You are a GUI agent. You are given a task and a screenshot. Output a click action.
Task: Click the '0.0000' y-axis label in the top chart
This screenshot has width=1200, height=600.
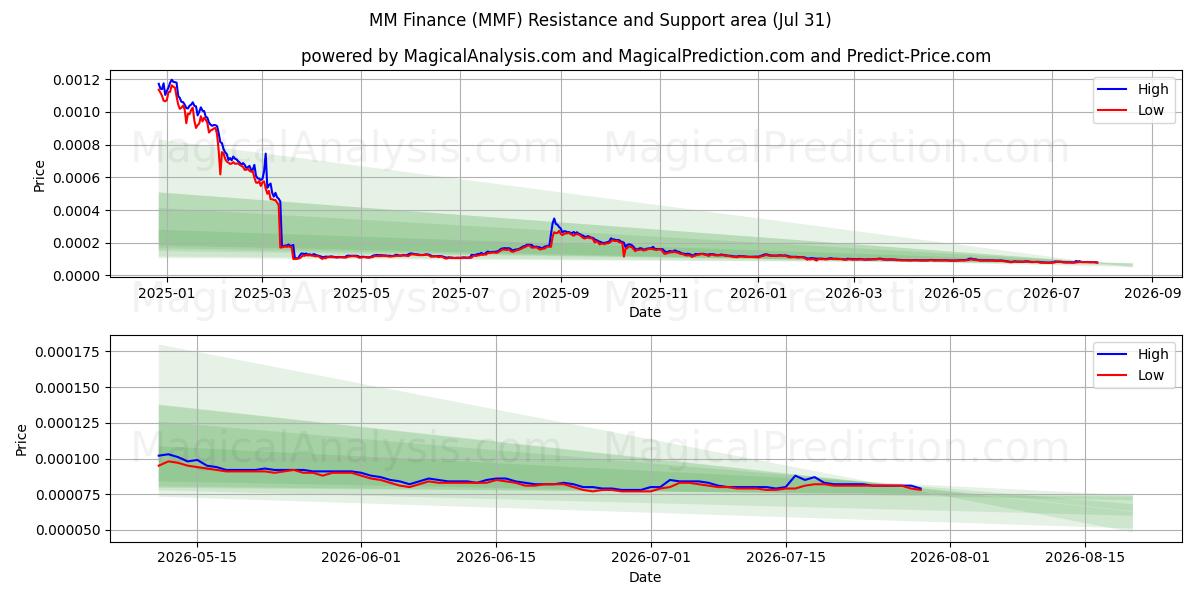click(76, 276)
